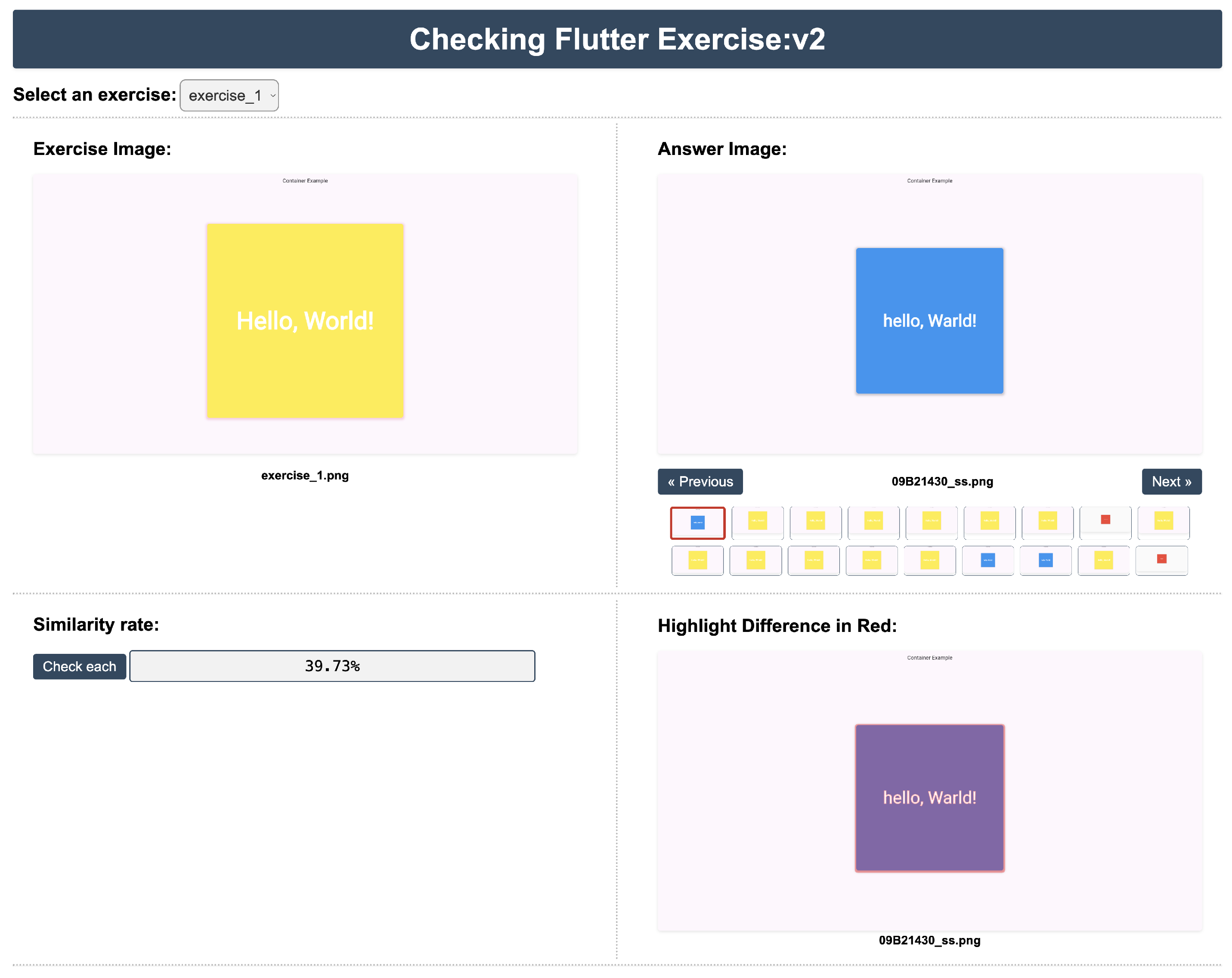Choose the right blue thumbnail in bottom row
This screenshot has width=1232, height=978.
1046,560
